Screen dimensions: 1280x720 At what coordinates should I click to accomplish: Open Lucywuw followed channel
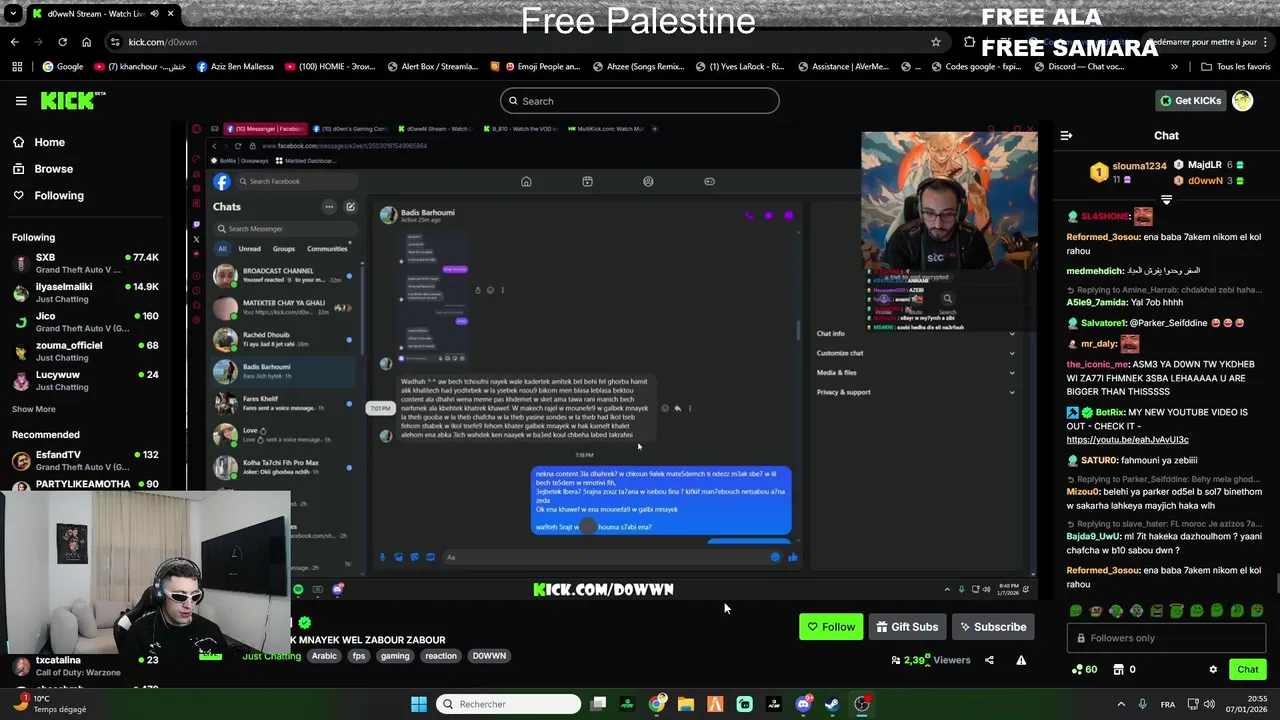(85, 380)
